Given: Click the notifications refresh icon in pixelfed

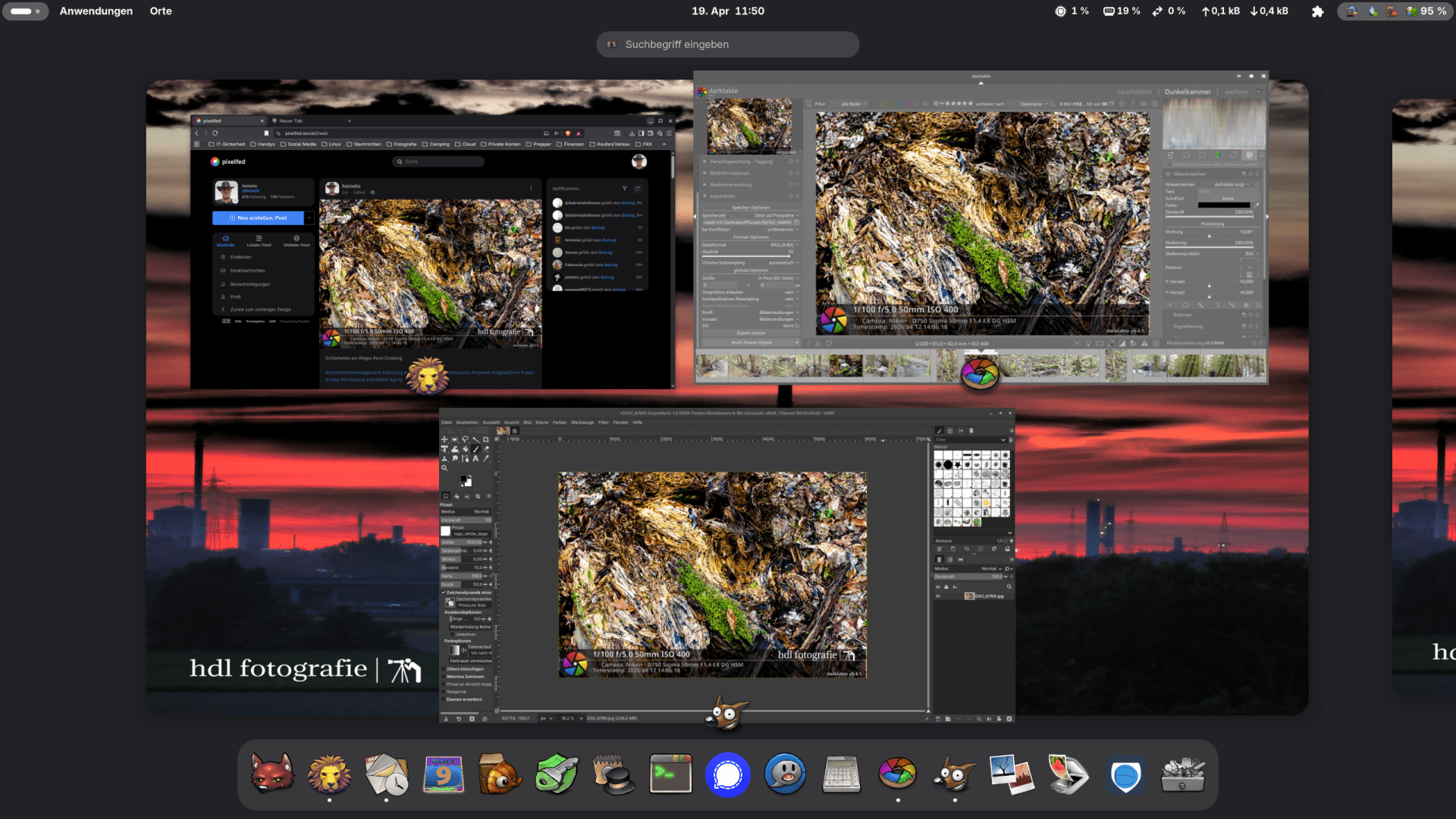Looking at the screenshot, I should coord(638,188).
